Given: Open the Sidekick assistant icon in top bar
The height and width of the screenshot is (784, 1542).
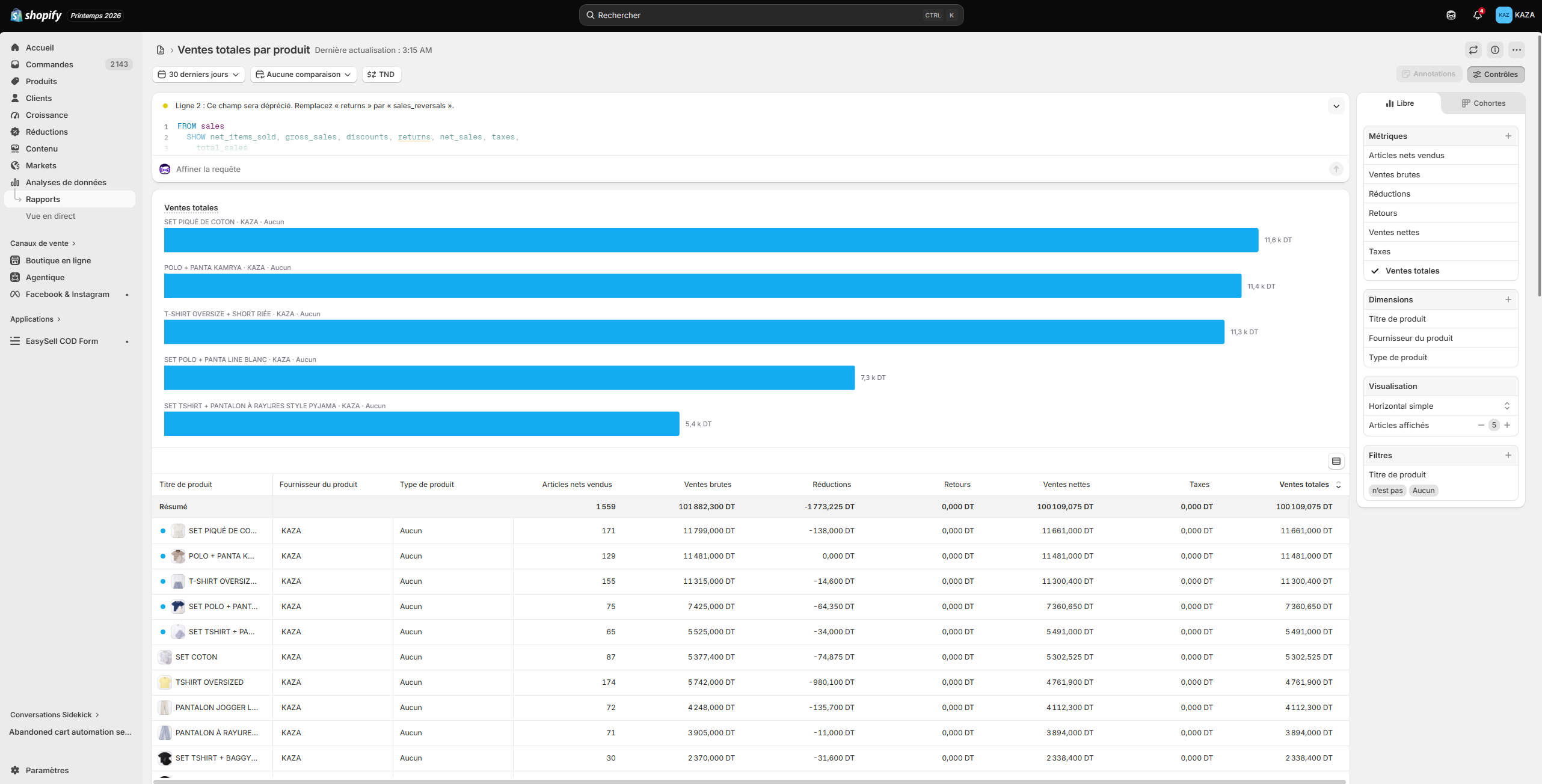Looking at the screenshot, I should click(1451, 15).
